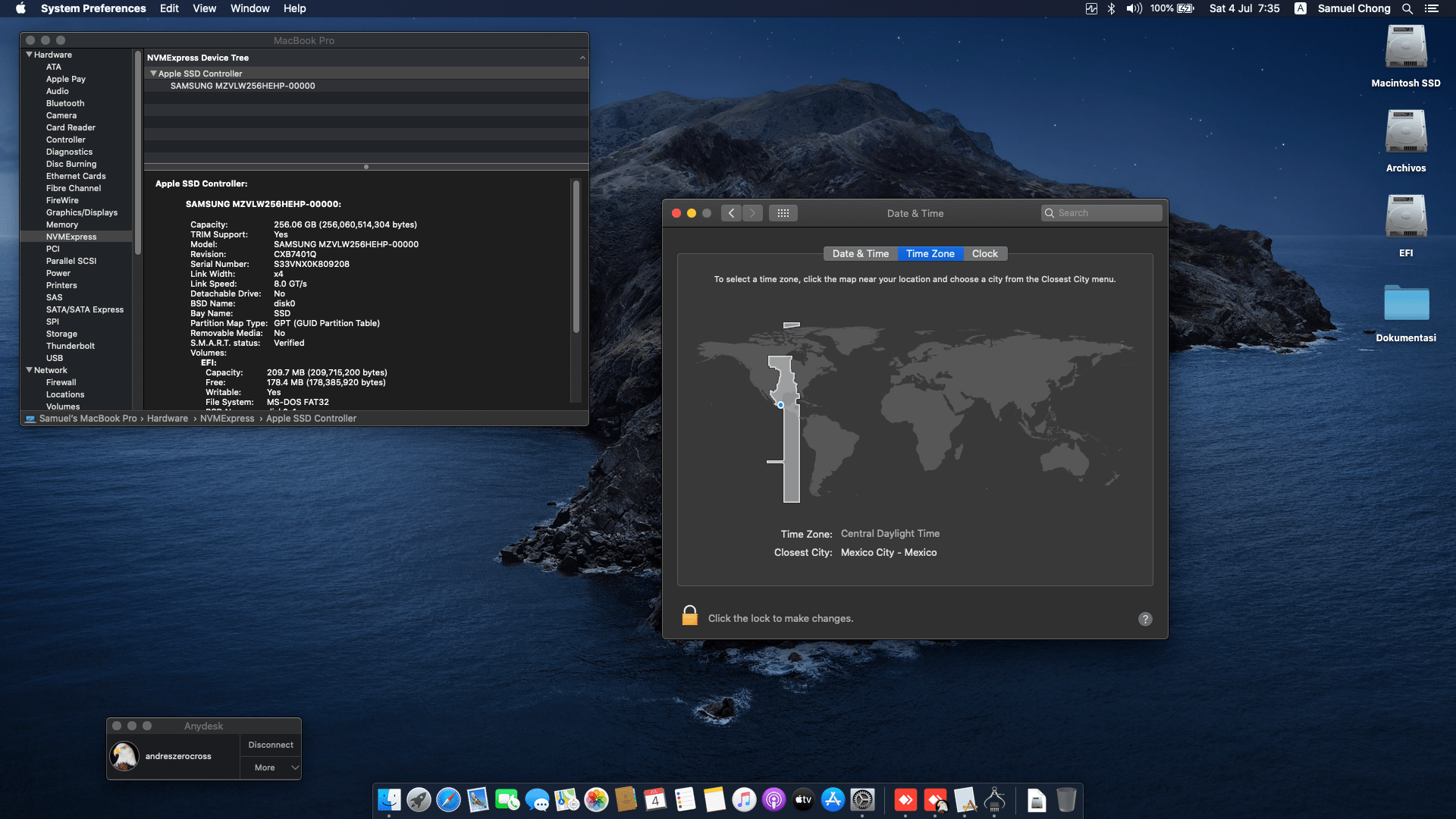Open the Apple menu
This screenshot has width=1456, height=819.
pyautogui.click(x=20, y=8)
